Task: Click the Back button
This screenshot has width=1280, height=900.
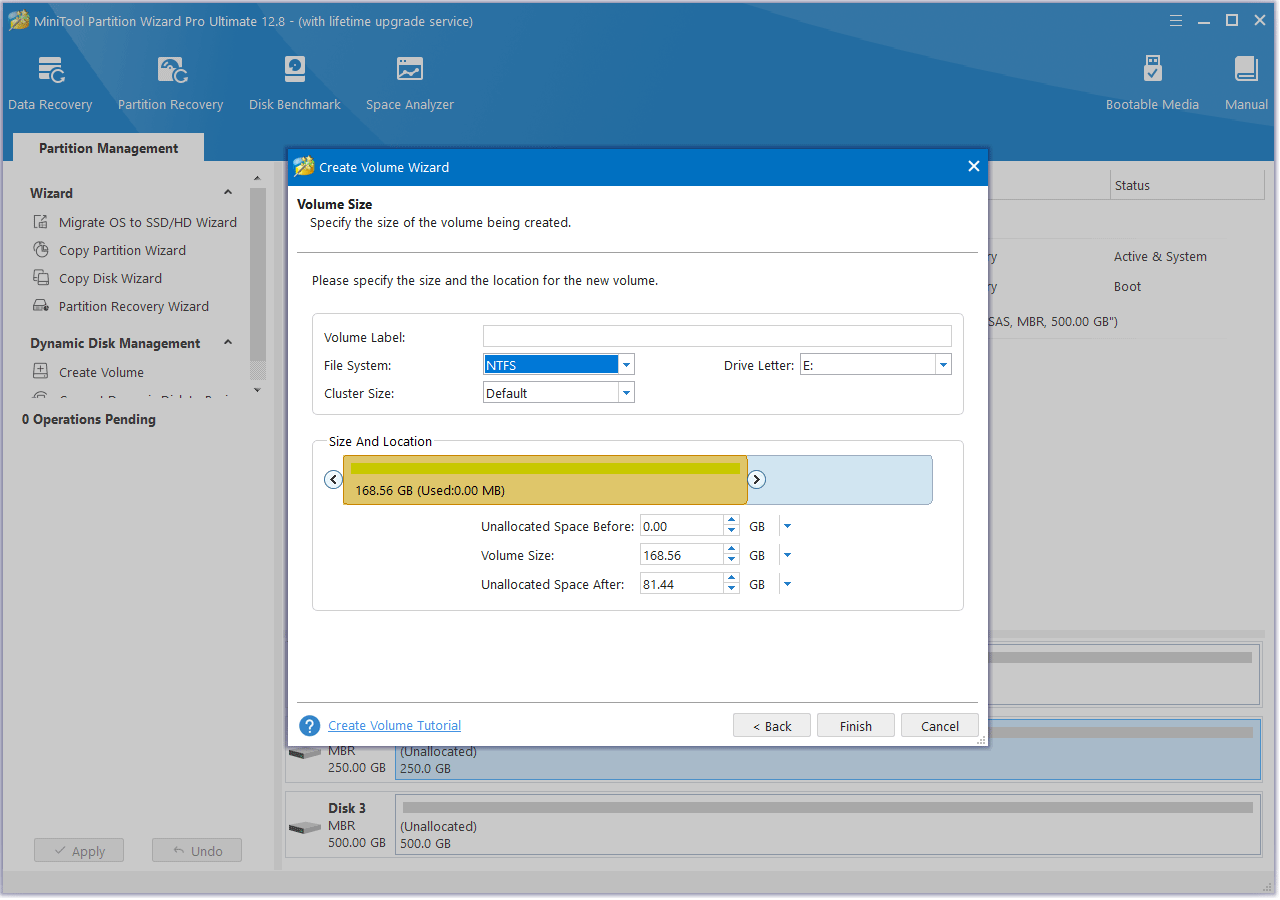Action: (772, 726)
